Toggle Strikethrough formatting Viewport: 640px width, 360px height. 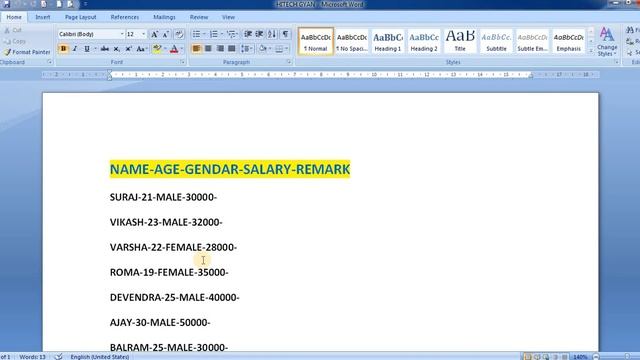(105, 49)
